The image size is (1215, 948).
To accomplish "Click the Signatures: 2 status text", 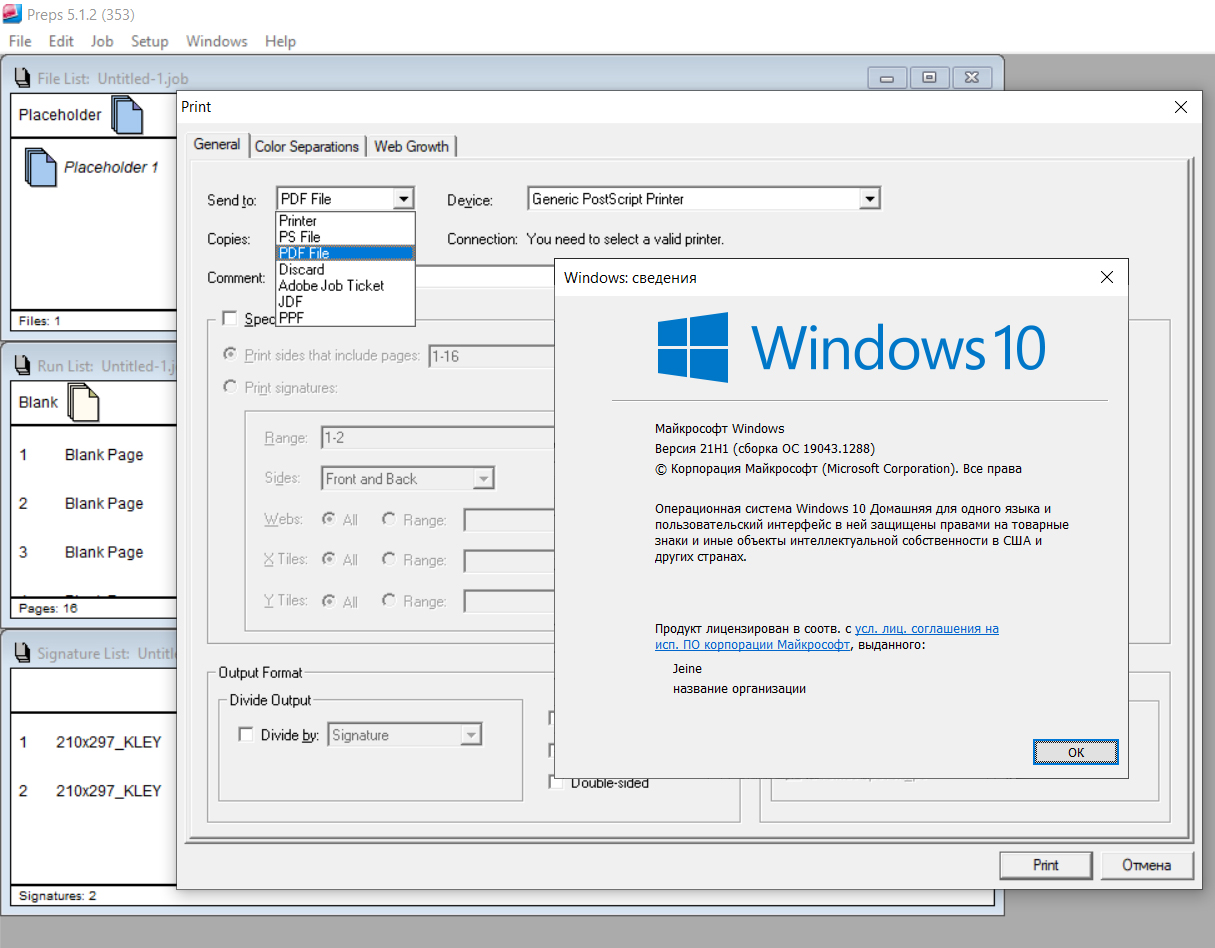I will tap(57, 896).
